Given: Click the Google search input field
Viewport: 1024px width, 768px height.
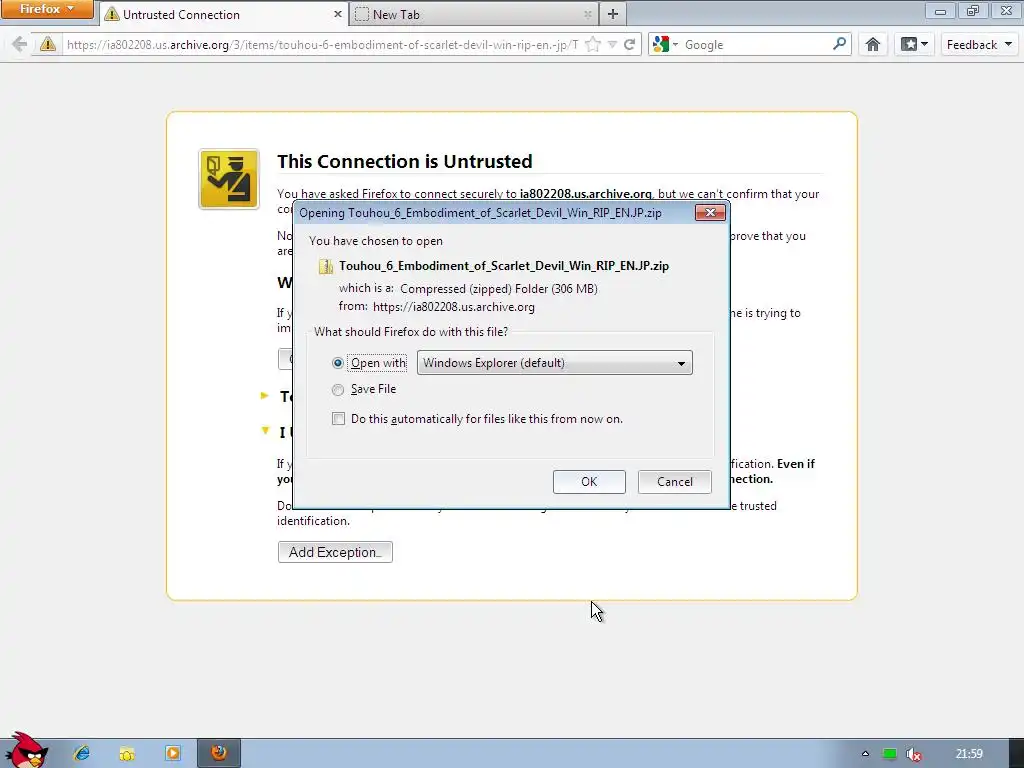Looking at the screenshot, I should pos(756,44).
